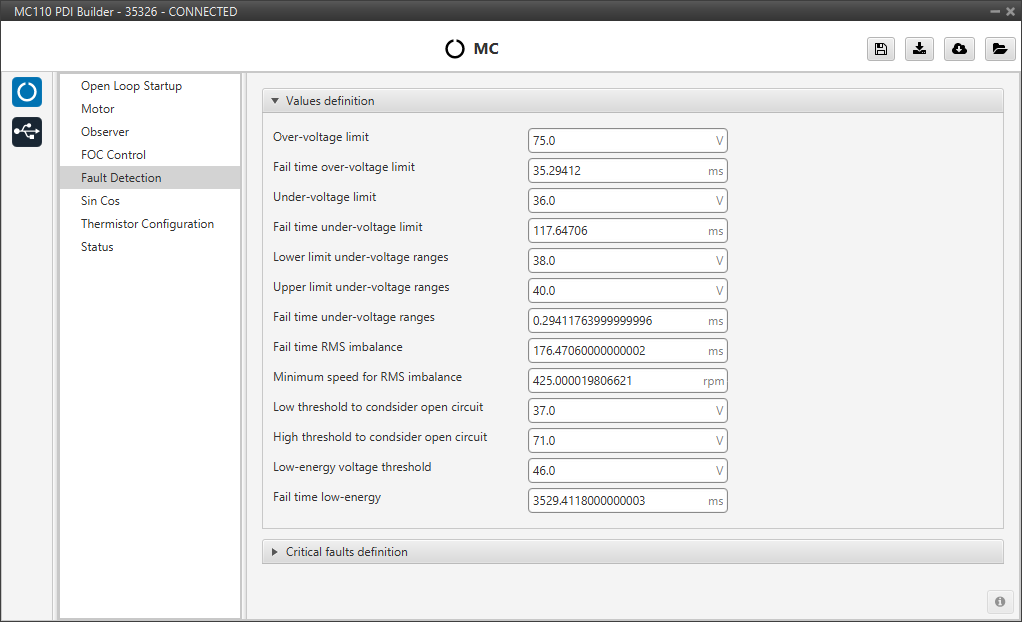Select Observer in the left panel
This screenshot has width=1022, height=622.
pyautogui.click(x=105, y=132)
